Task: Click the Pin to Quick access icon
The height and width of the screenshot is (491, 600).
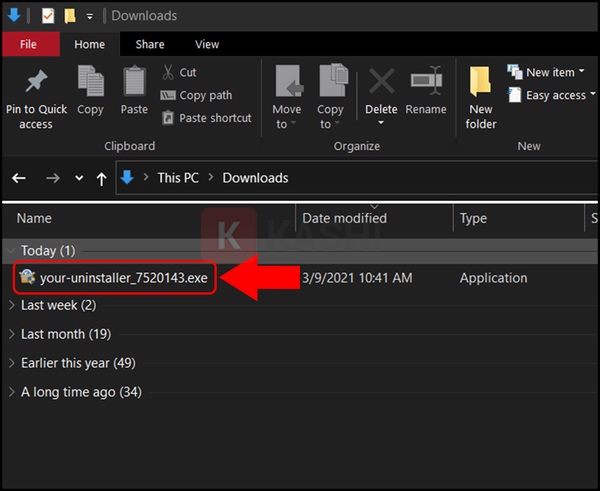Action: pos(36,81)
